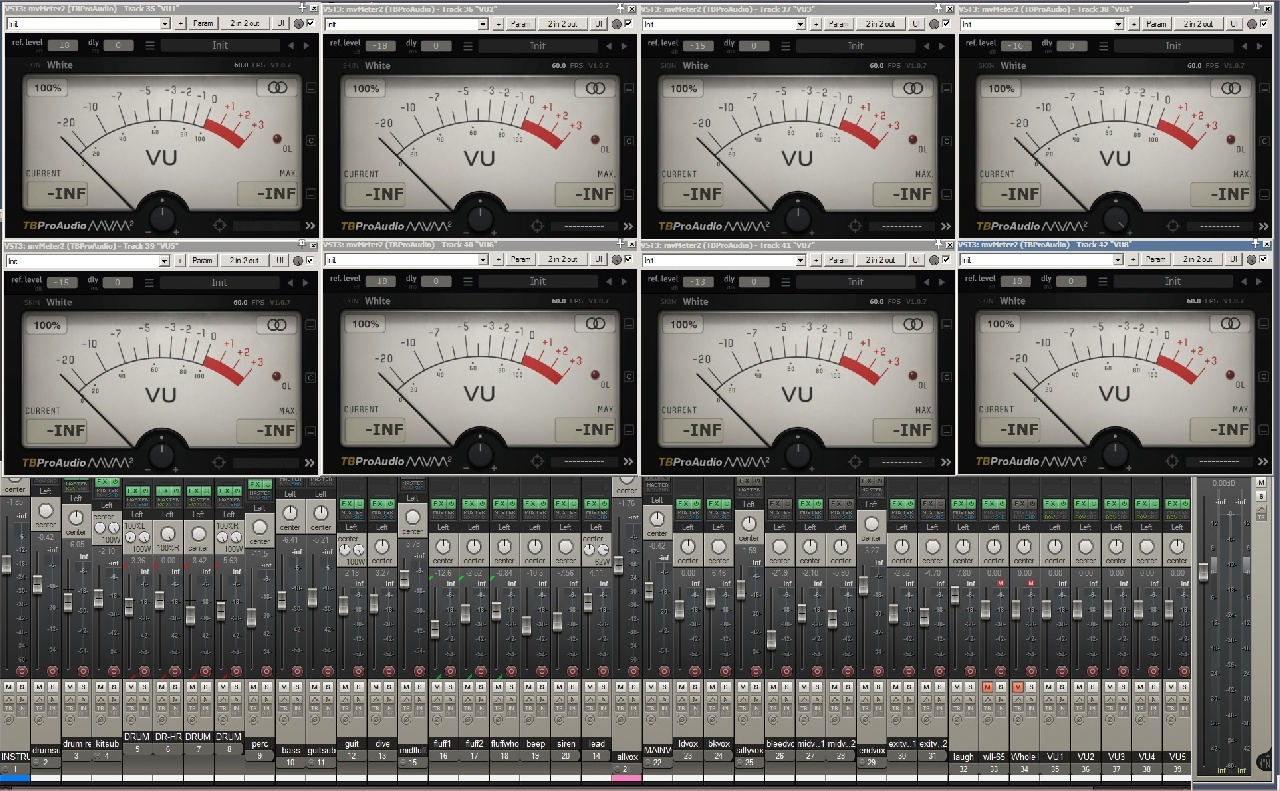The image size is (1280, 791).
Task: Unmute the will-95 track
Action: pos(987,687)
